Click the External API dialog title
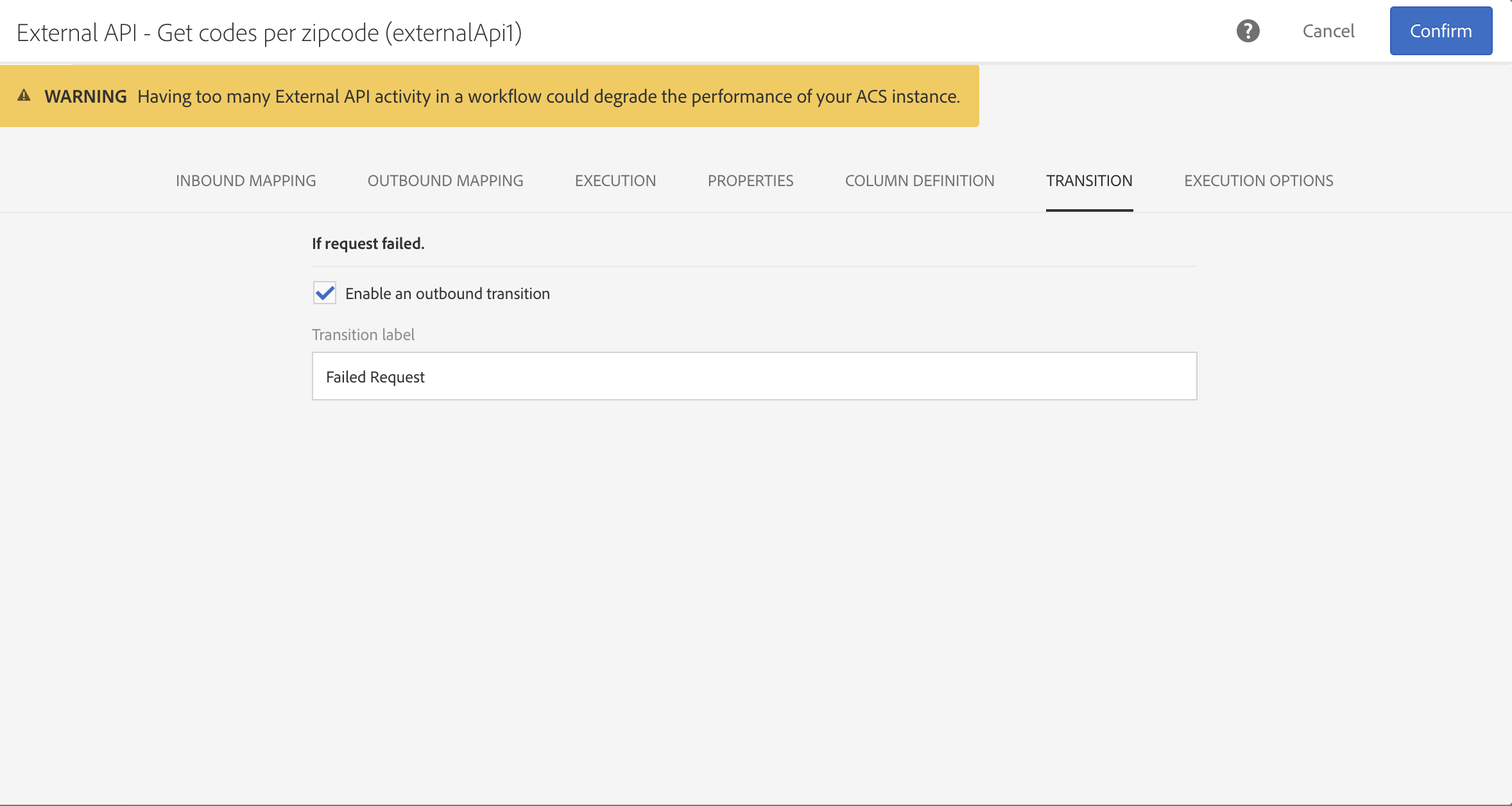Viewport: 1512px width, 806px height. (x=269, y=33)
